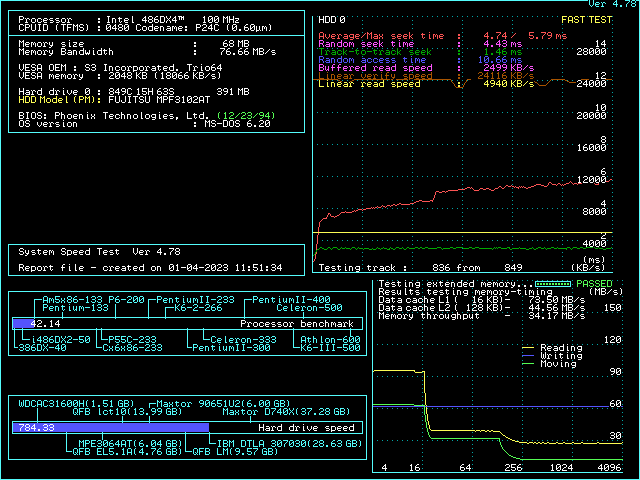Click the Memory throughput 34.17 MB/s line
640x480 pixels.
(x=482, y=316)
